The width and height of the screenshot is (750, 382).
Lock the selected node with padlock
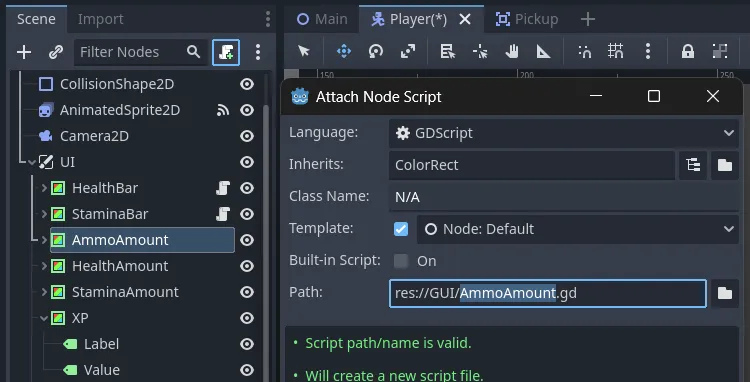688,51
